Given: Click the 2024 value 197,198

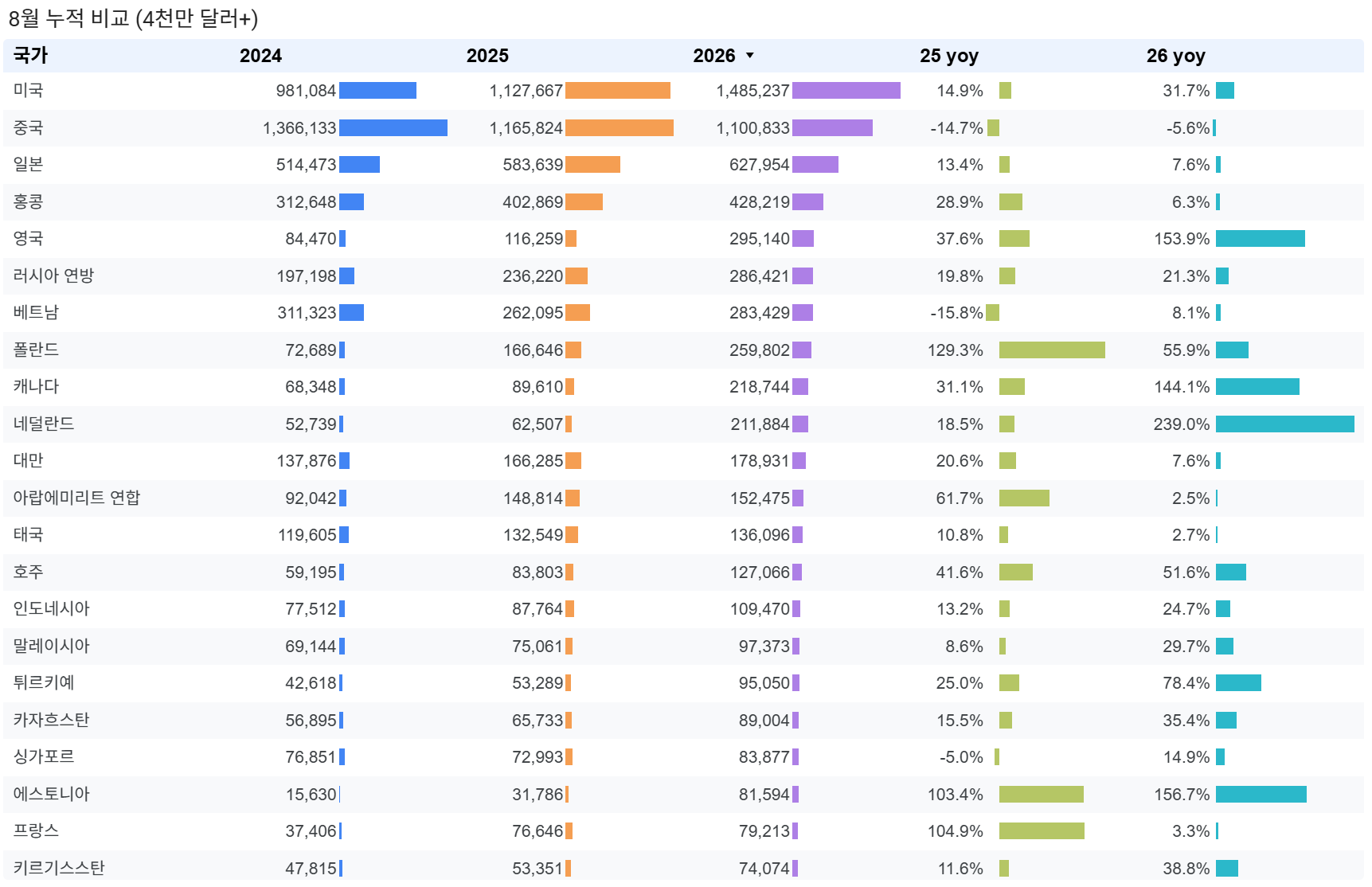Looking at the screenshot, I should point(307,276).
